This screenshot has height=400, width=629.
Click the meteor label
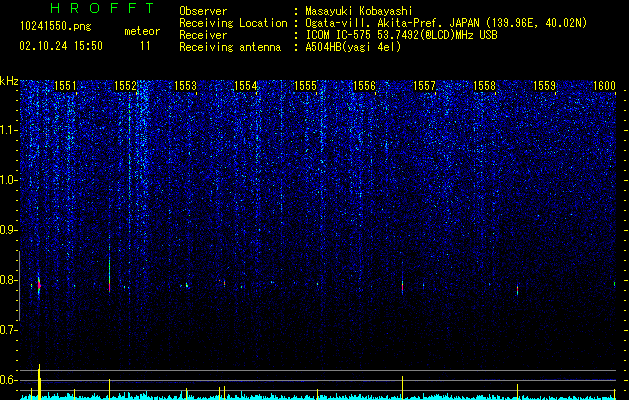(x=142, y=31)
